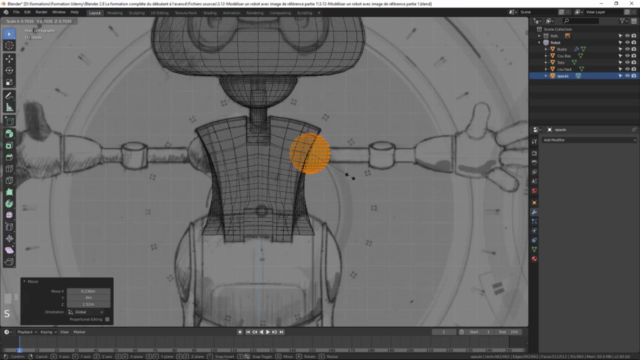Open the Render properties tab
The height and width of the screenshot is (360, 640).
click(534, 153)
